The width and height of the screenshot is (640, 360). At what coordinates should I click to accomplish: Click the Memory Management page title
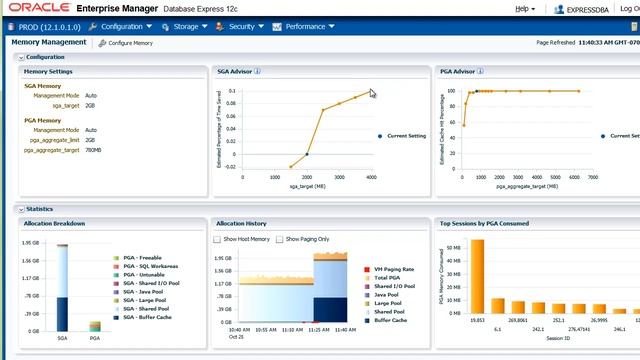coord(49,42)
